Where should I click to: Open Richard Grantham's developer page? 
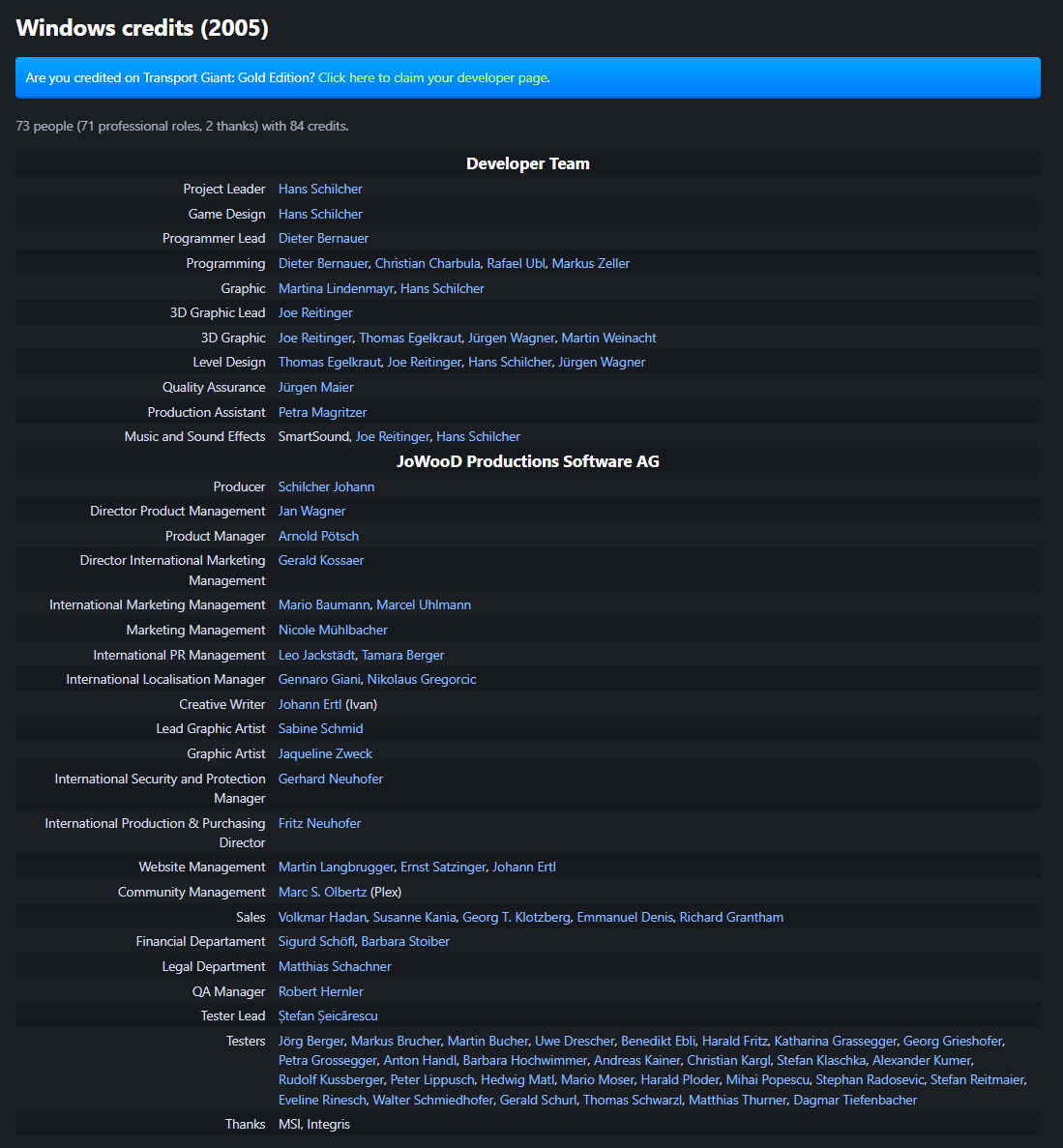point(731,918)
